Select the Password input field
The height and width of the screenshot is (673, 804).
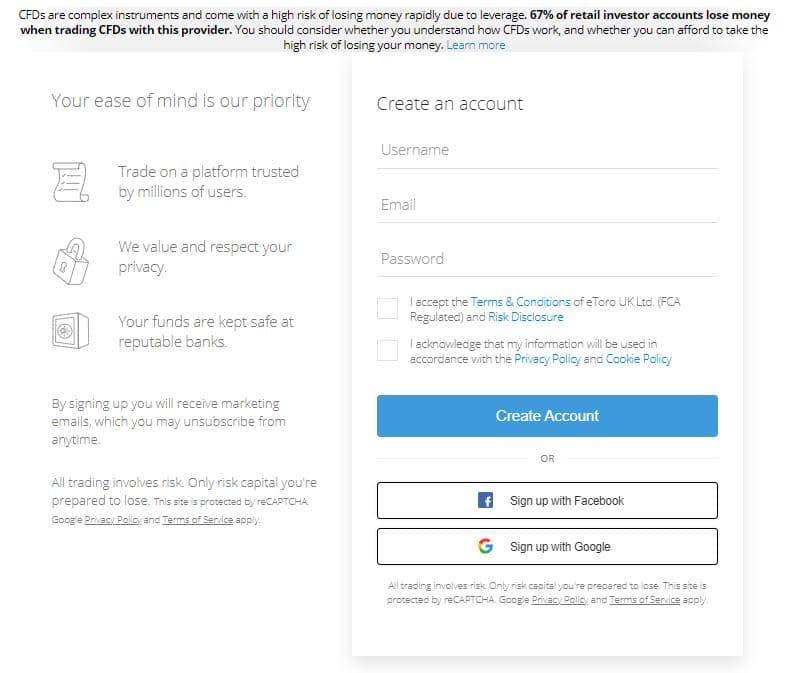[x=547, y=258]
